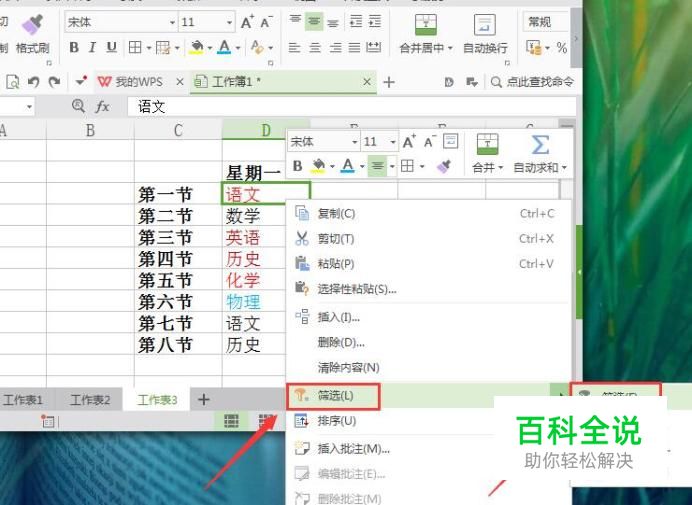The height and width of the screenshot is (505, 692).
Task: Choose 复制(C) from context menu
Action: (428, 214)
